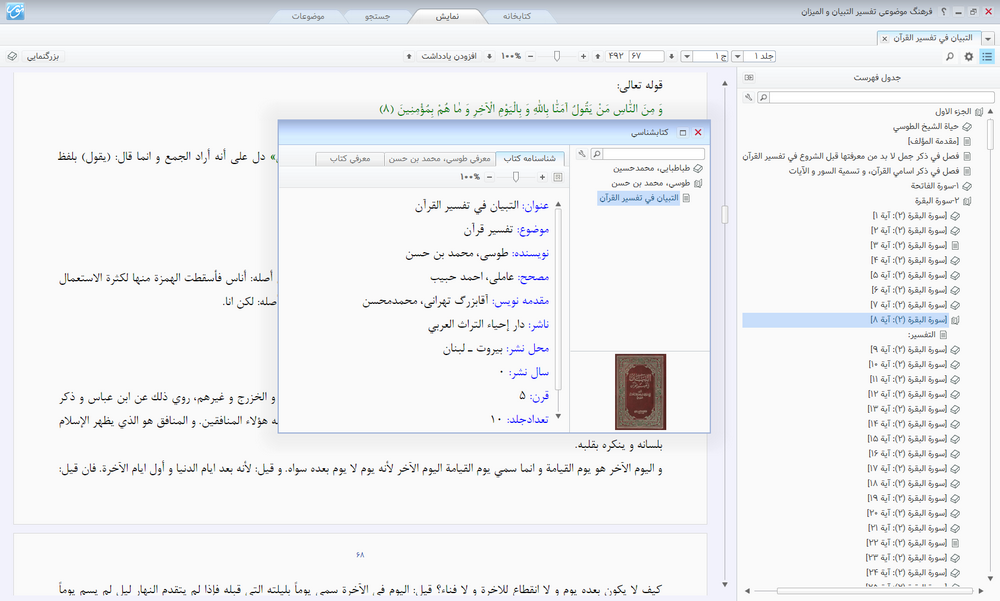Click the book cover thumbnail
The image size is (1000, 601).
(x=640, y=392)
